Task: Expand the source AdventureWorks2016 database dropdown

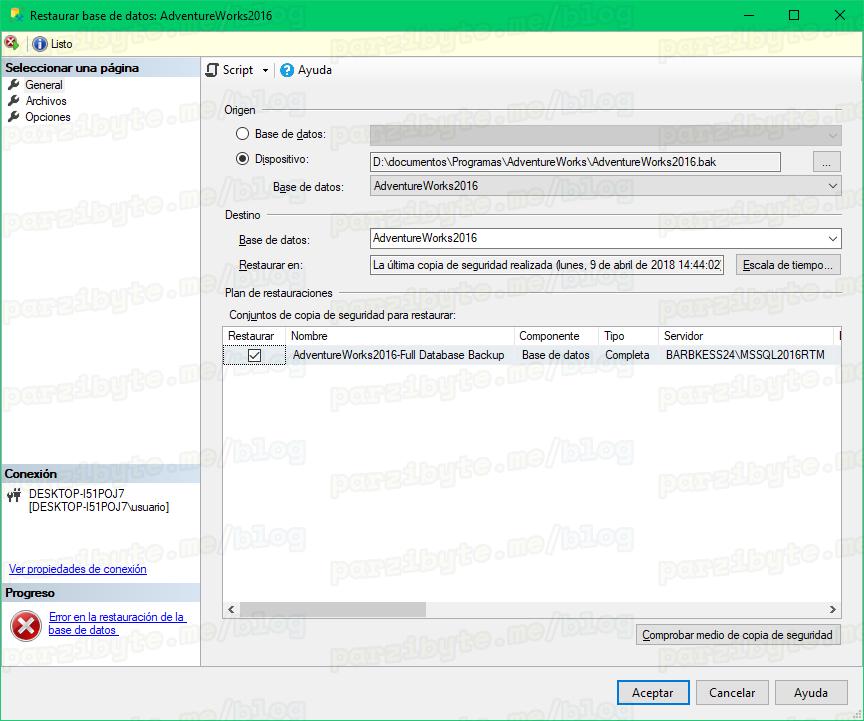Action: click(833, 186)
